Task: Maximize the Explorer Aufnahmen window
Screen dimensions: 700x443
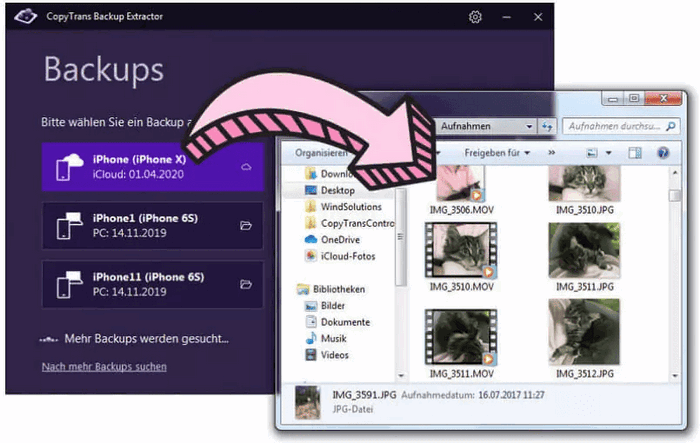Action: point(633,98)
